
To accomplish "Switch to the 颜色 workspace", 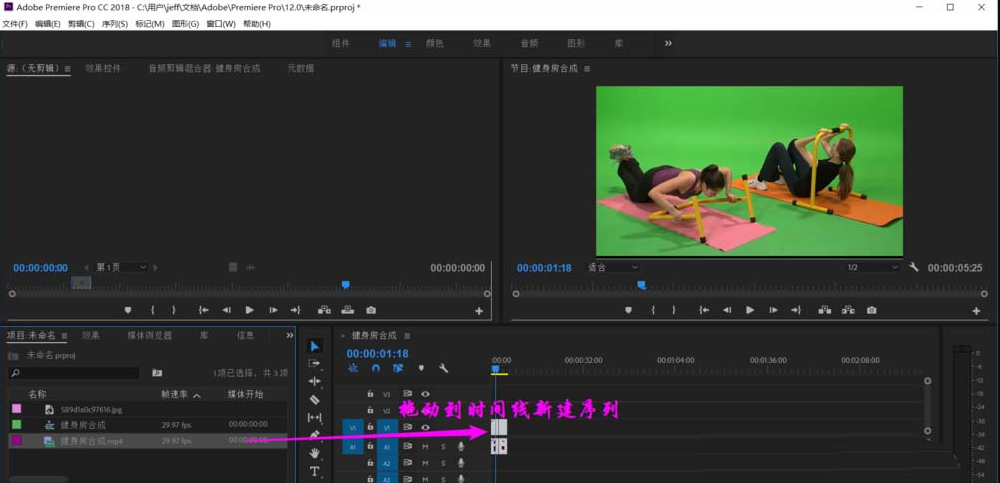I will (435, 44).
